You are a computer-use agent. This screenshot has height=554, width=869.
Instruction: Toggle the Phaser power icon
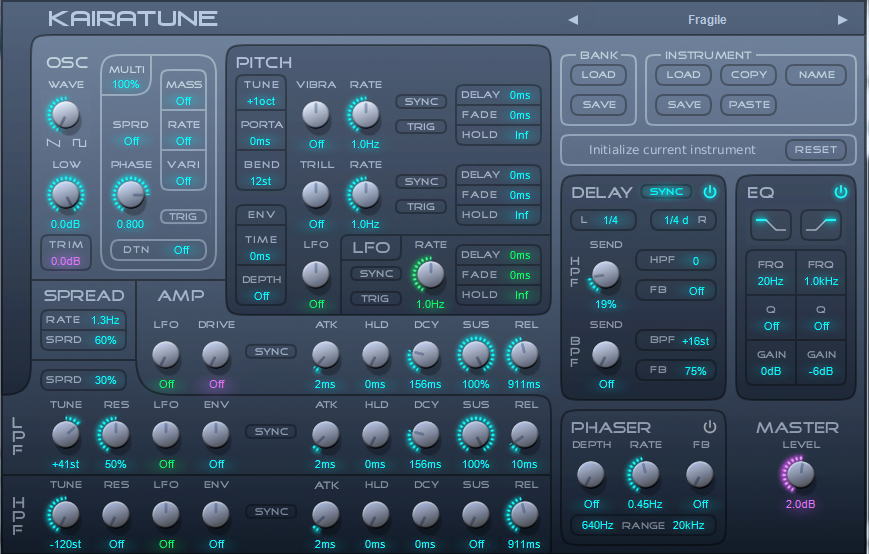pos(710,427)
